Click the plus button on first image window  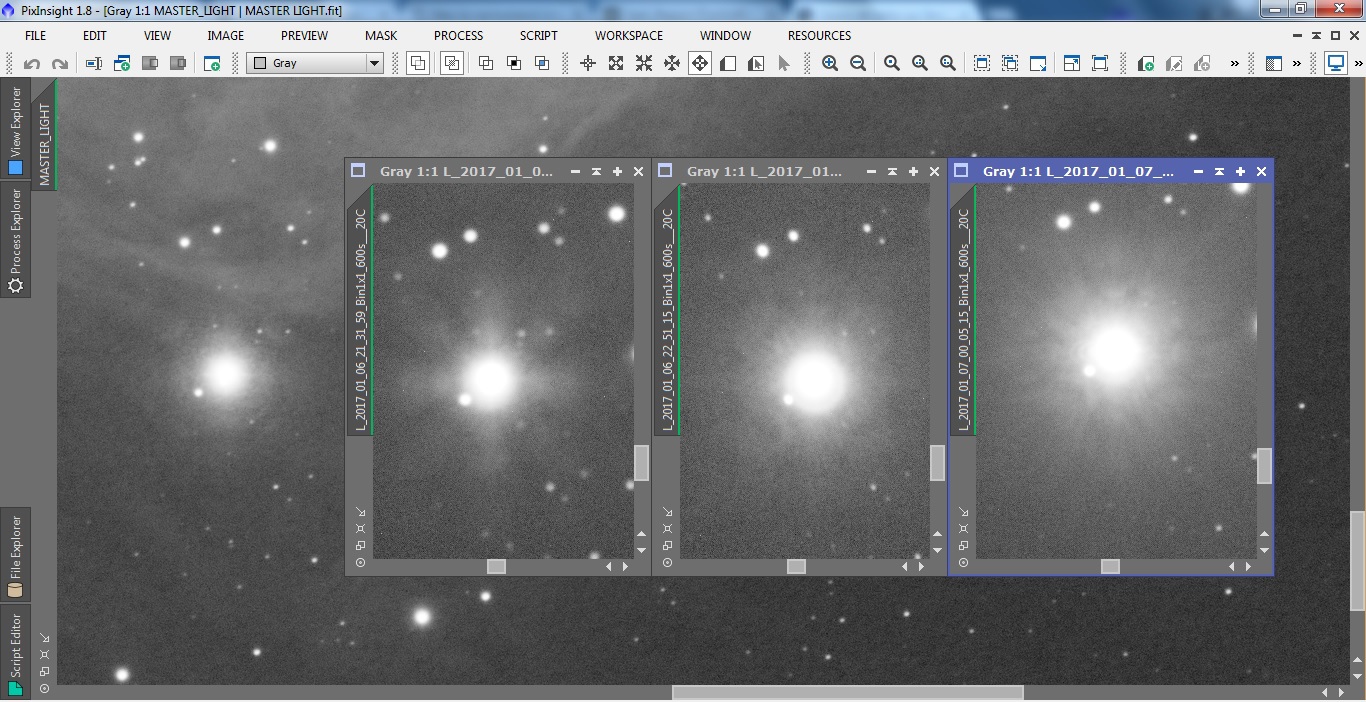pos(617,172)
